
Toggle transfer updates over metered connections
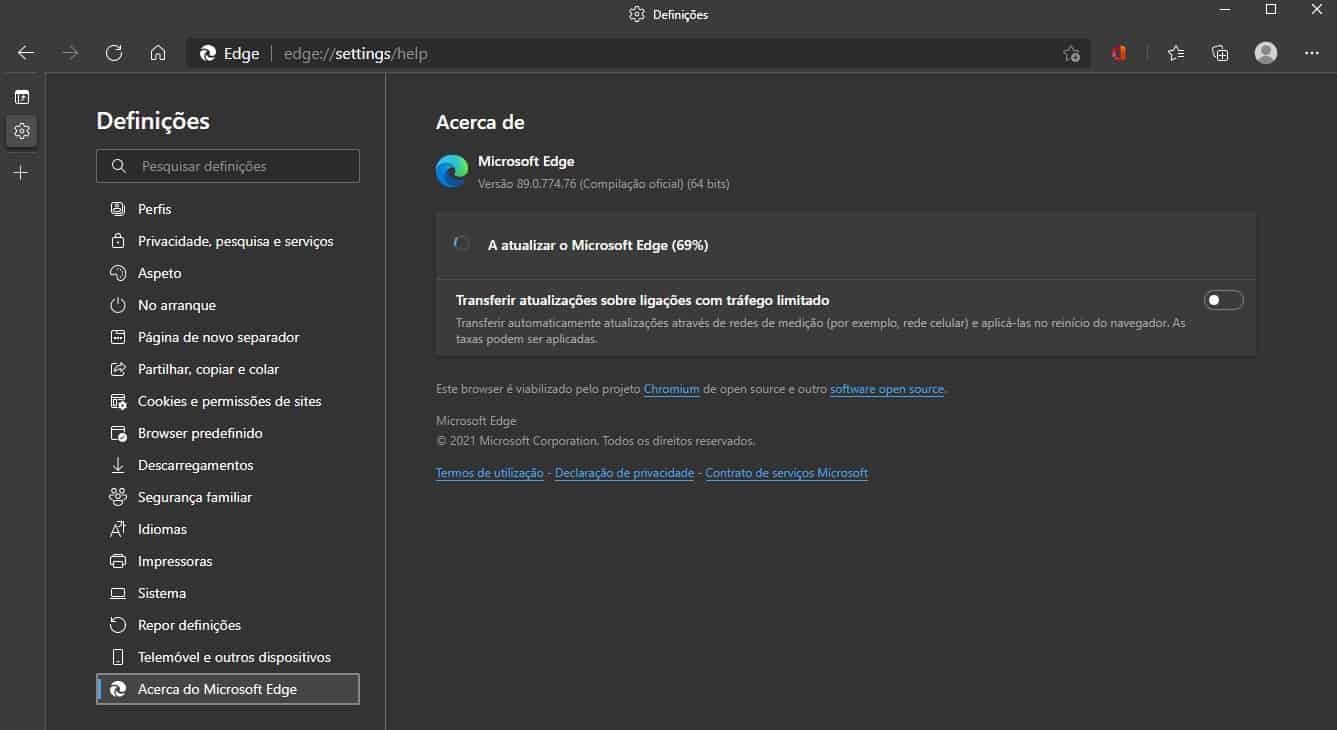tap(1223, 300)
